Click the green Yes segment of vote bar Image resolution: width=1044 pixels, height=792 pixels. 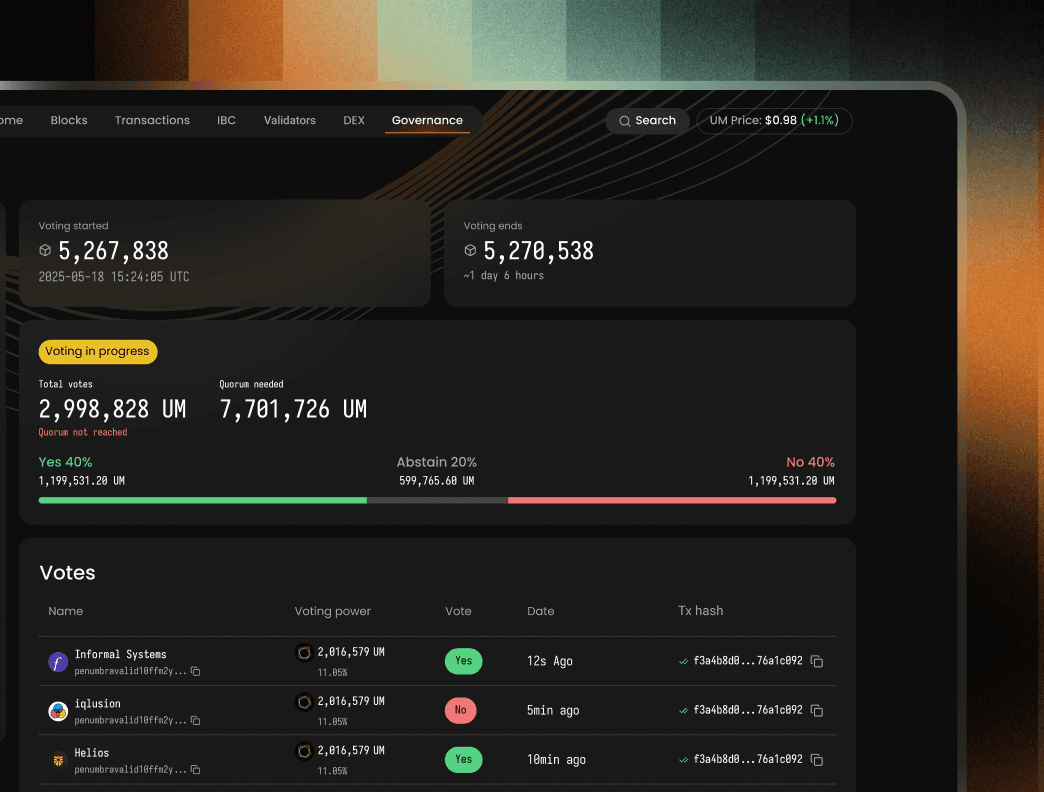pos(202,500)
